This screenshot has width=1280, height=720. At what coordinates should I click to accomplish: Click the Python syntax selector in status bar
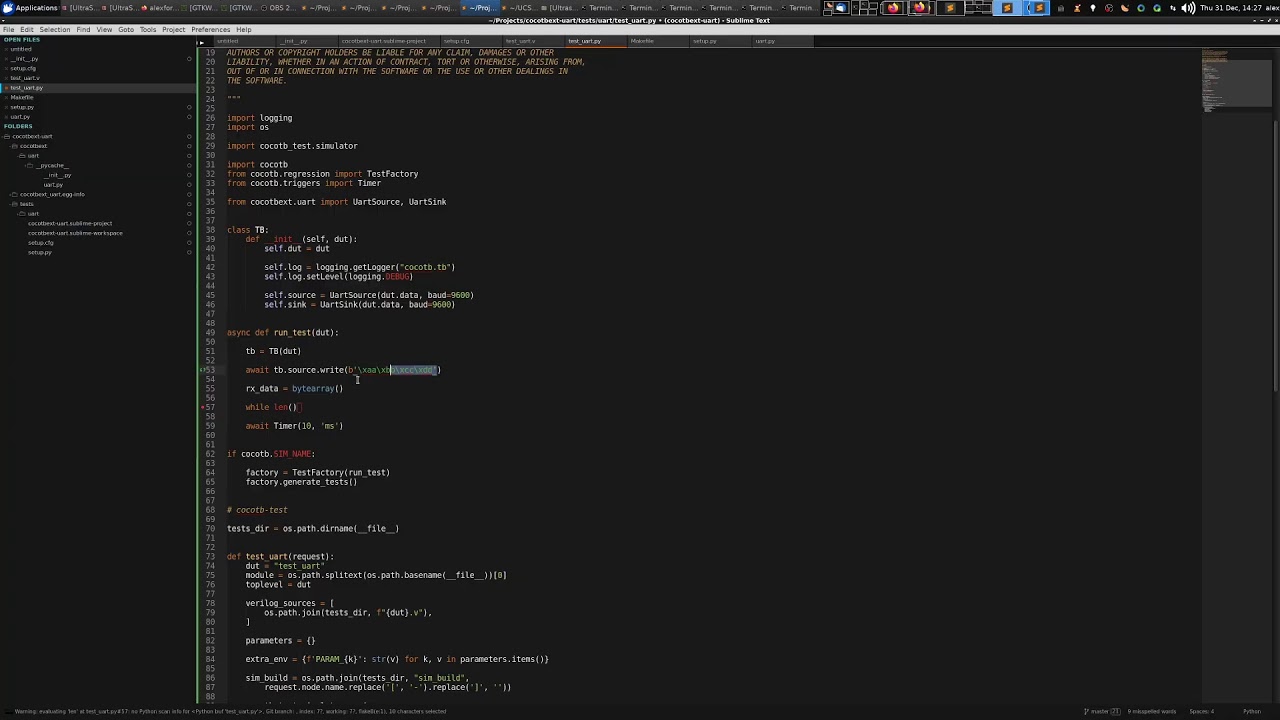tap(1252, 711)
